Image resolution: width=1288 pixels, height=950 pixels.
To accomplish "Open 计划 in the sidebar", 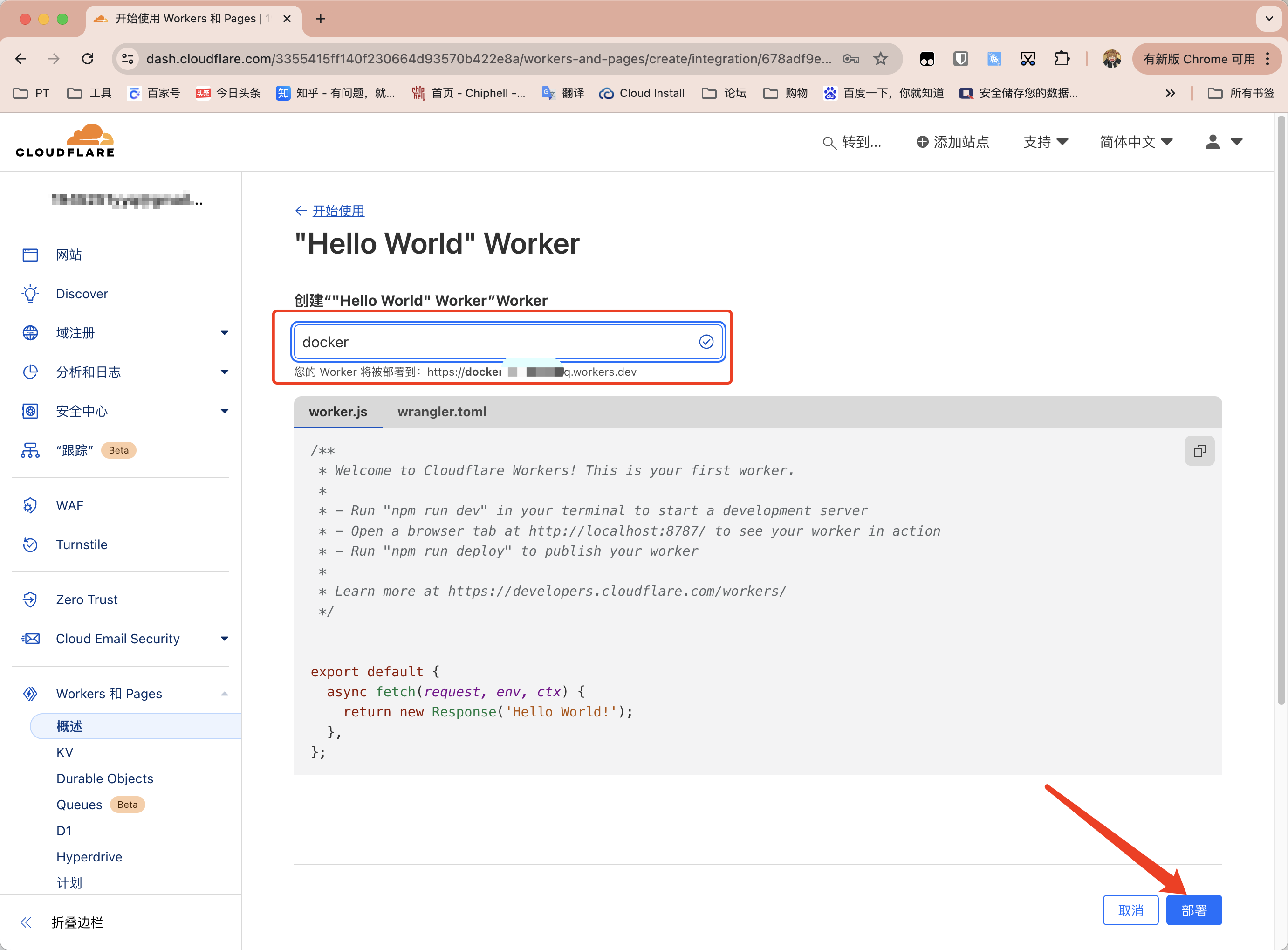I will coord(69,883).
